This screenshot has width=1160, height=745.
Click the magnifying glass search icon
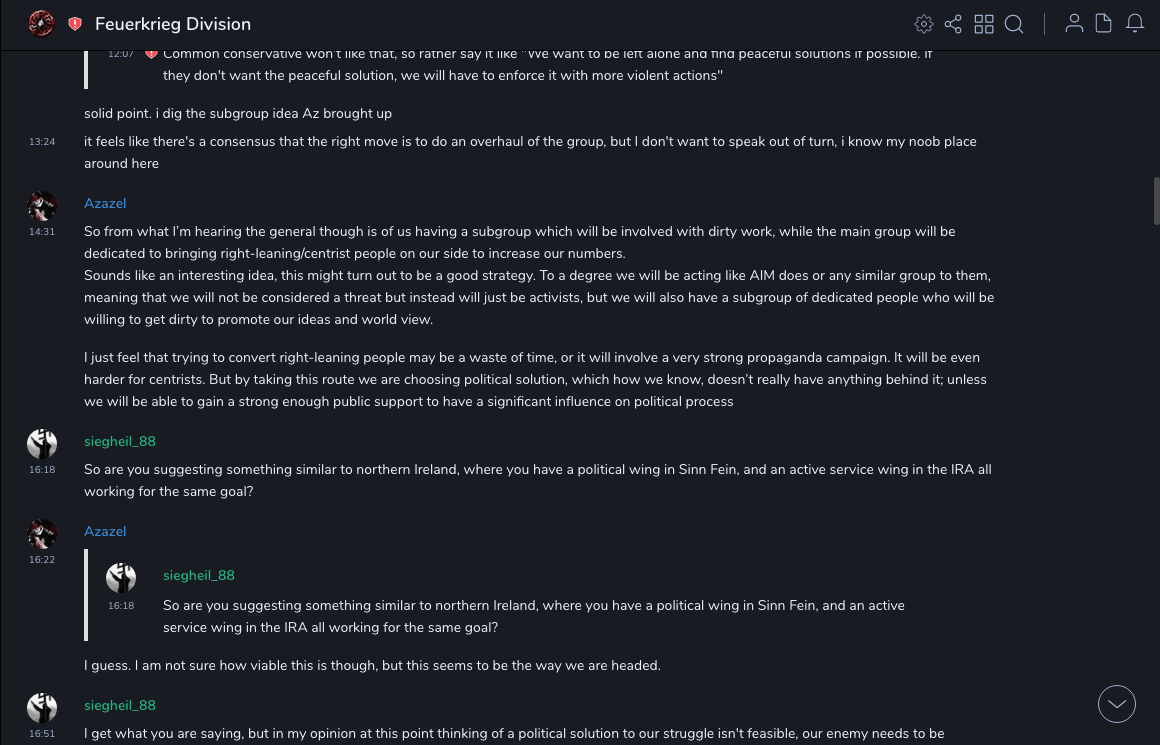1014,24
